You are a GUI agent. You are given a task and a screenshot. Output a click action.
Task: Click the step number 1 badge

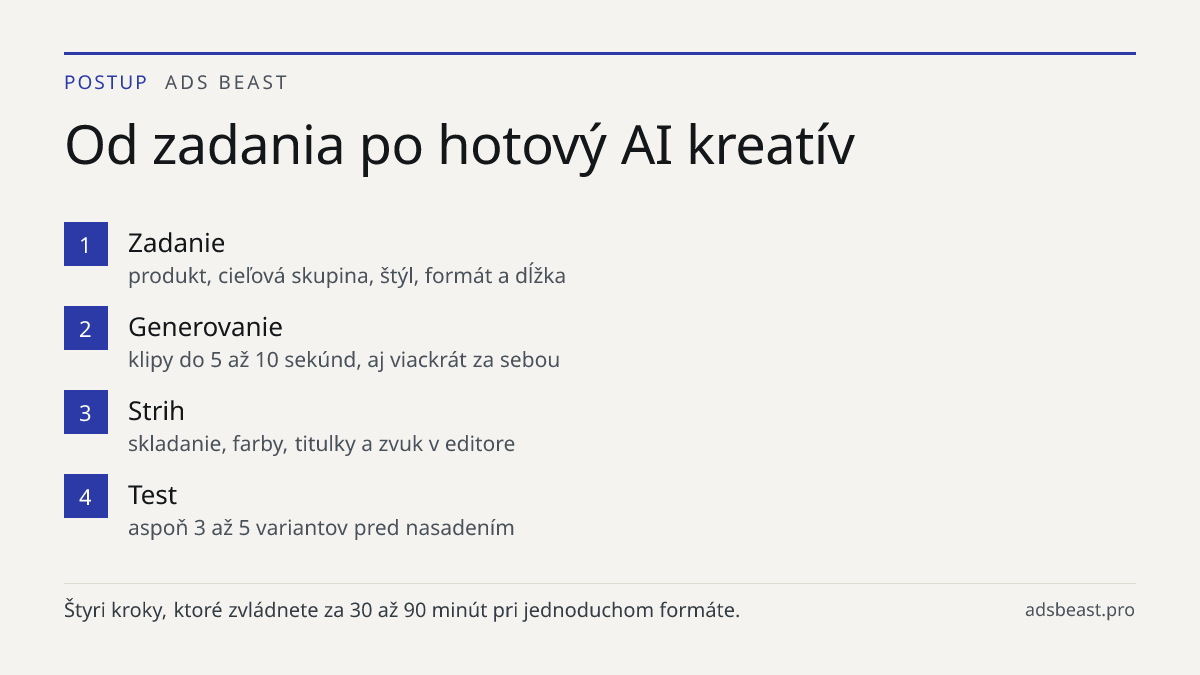[86, 244]
